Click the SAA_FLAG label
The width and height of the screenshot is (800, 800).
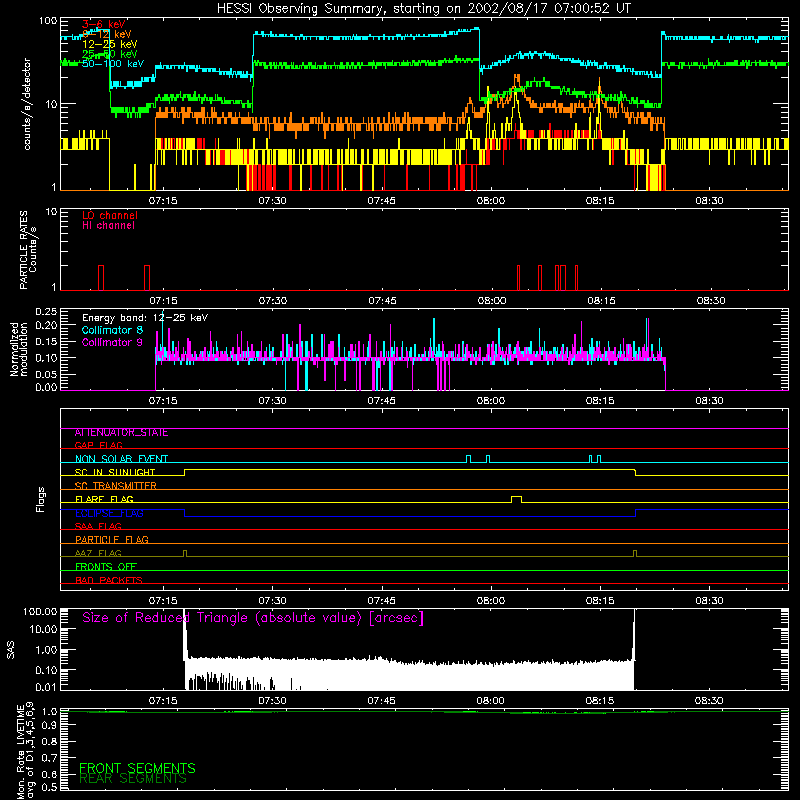98,526
